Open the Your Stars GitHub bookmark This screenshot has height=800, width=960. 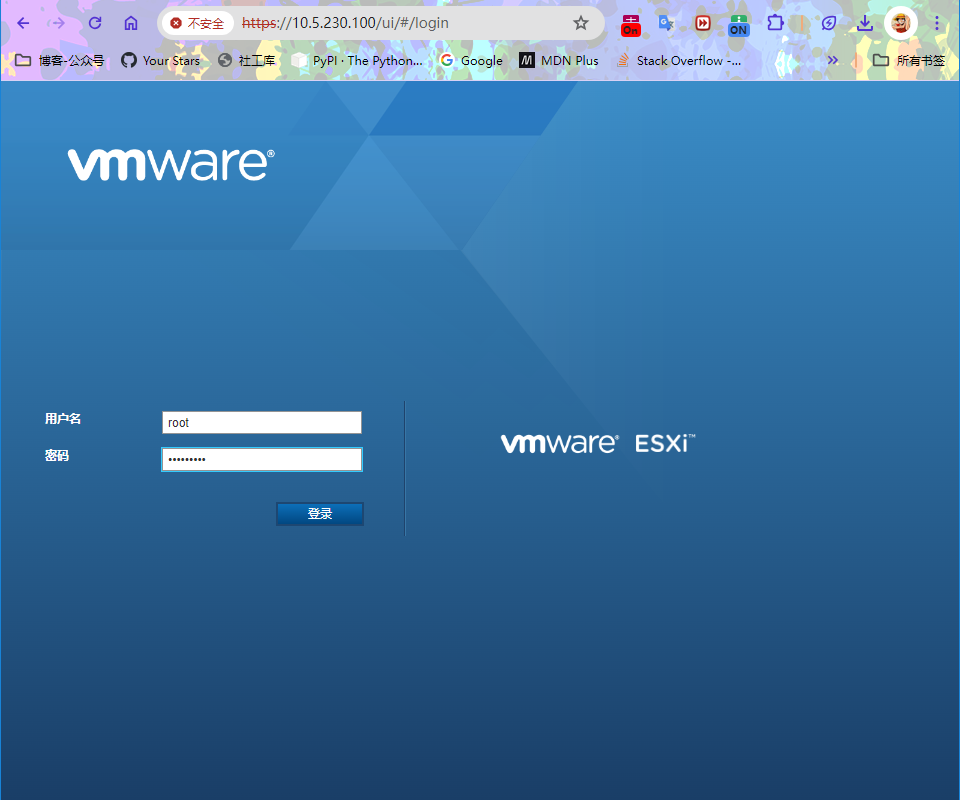pos(160,61)
